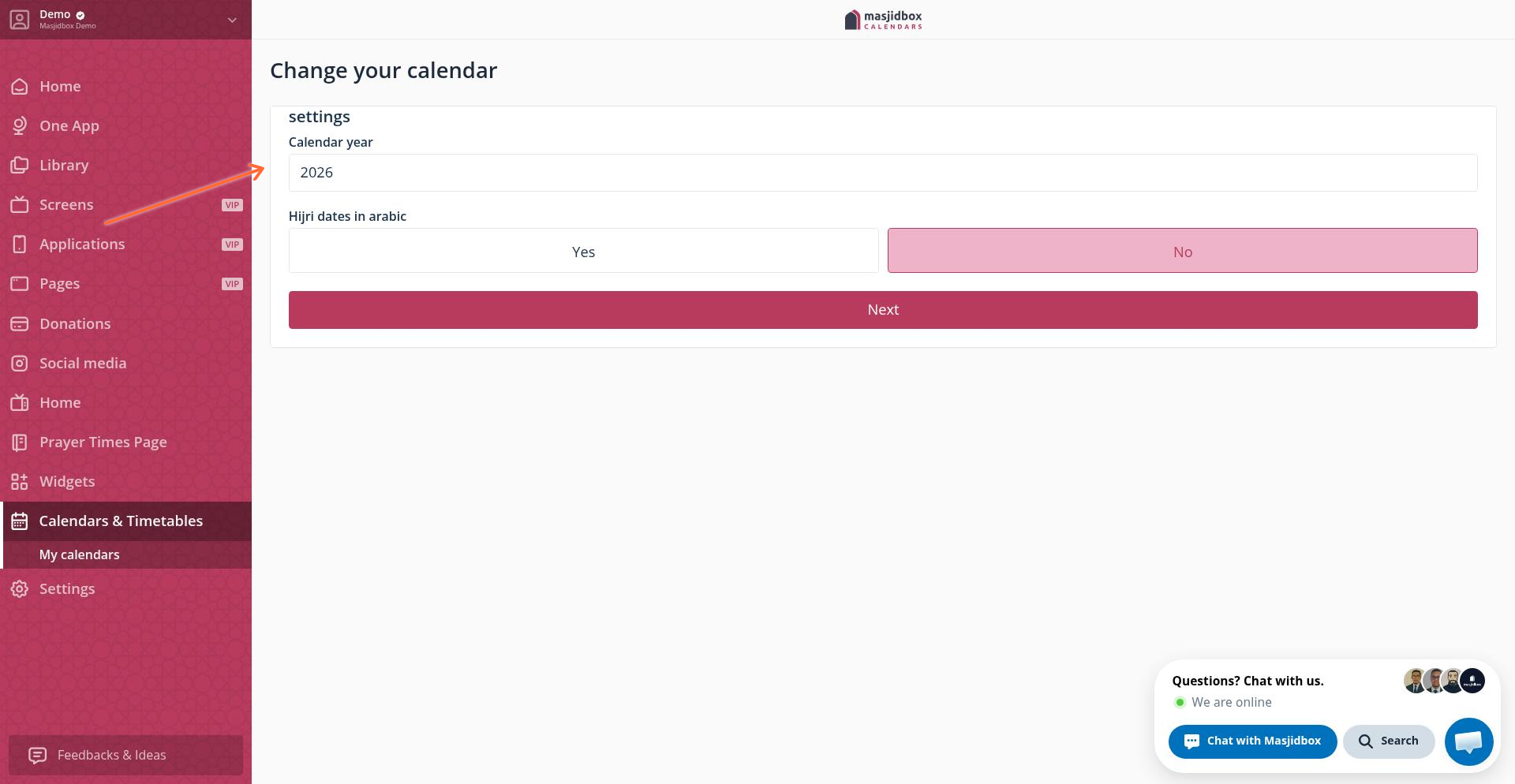The height and width of the screenshot is (784, 1515).
Task: Switch to the My calendars section
Action: pos(79,554)
